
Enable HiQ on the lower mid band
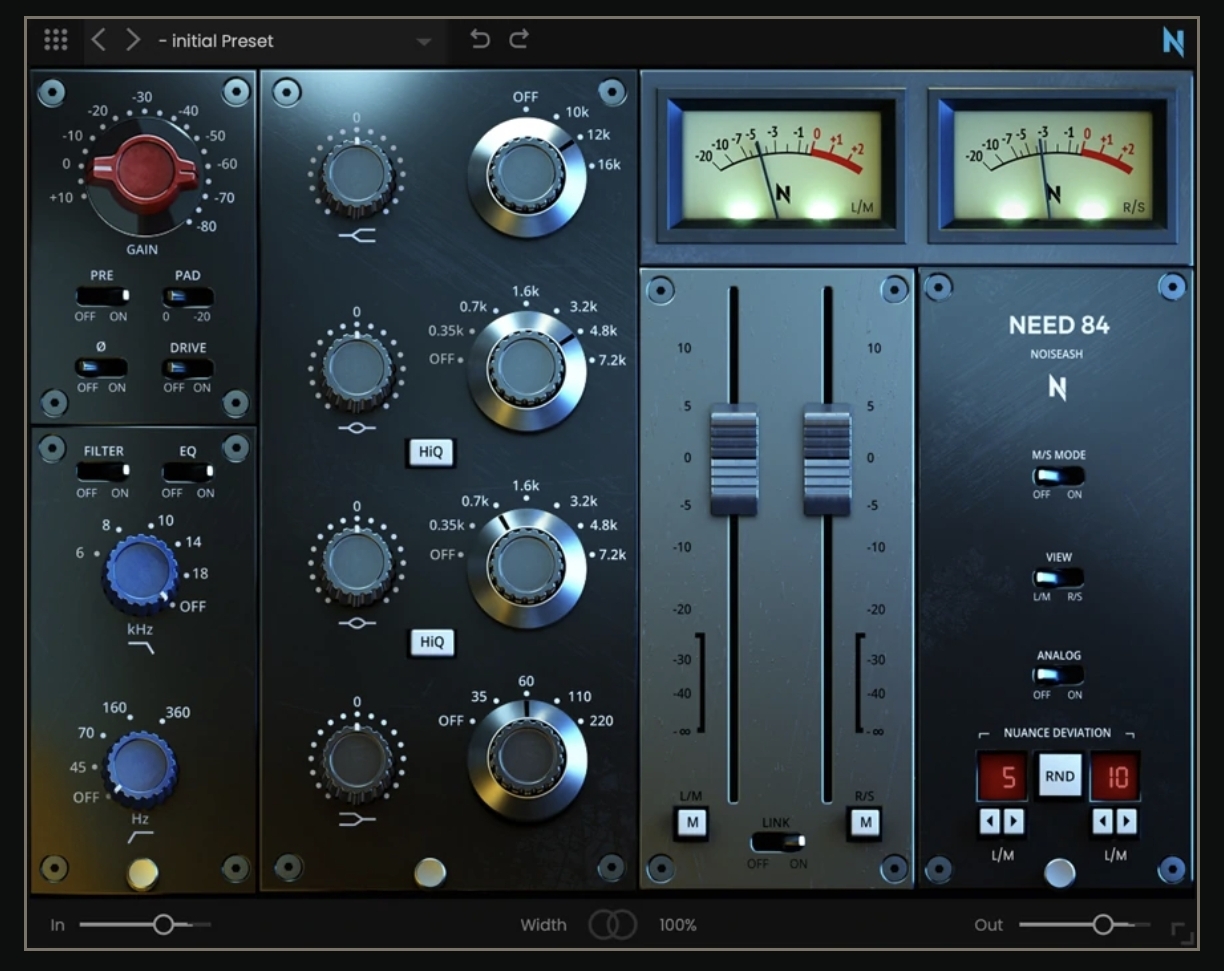tap(431, 642)
